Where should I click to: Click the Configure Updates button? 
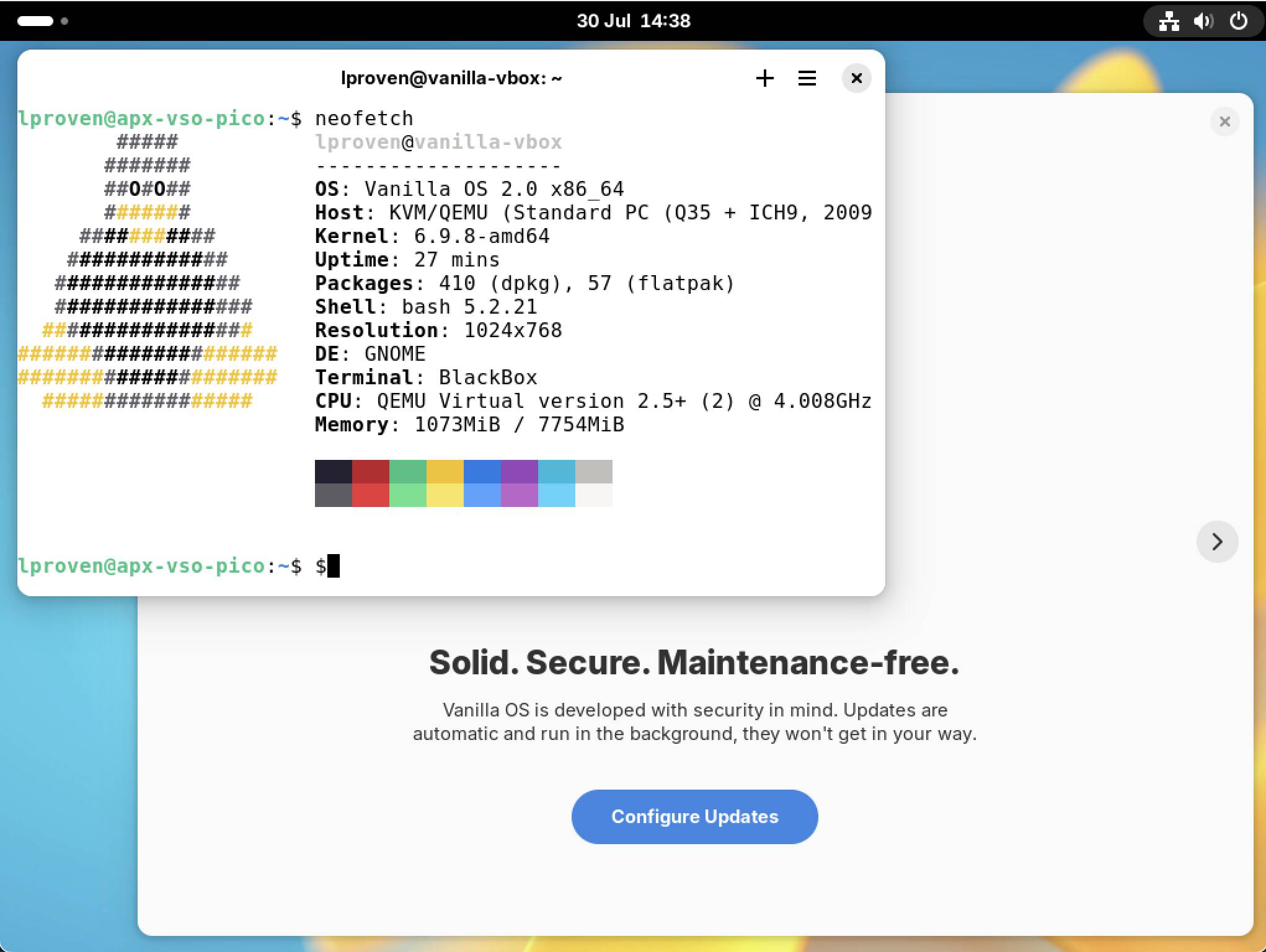click(694, 816)
